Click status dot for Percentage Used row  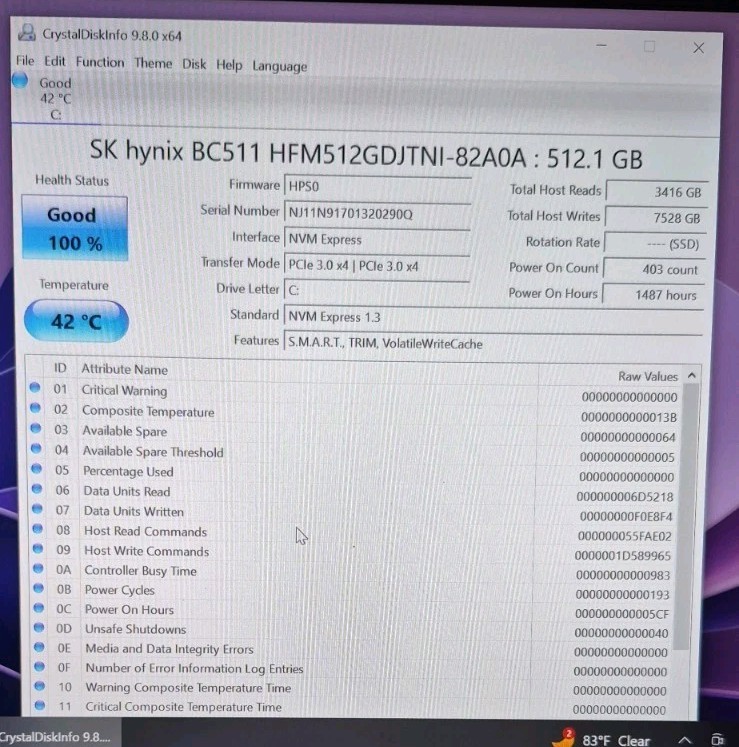[37, 468]
